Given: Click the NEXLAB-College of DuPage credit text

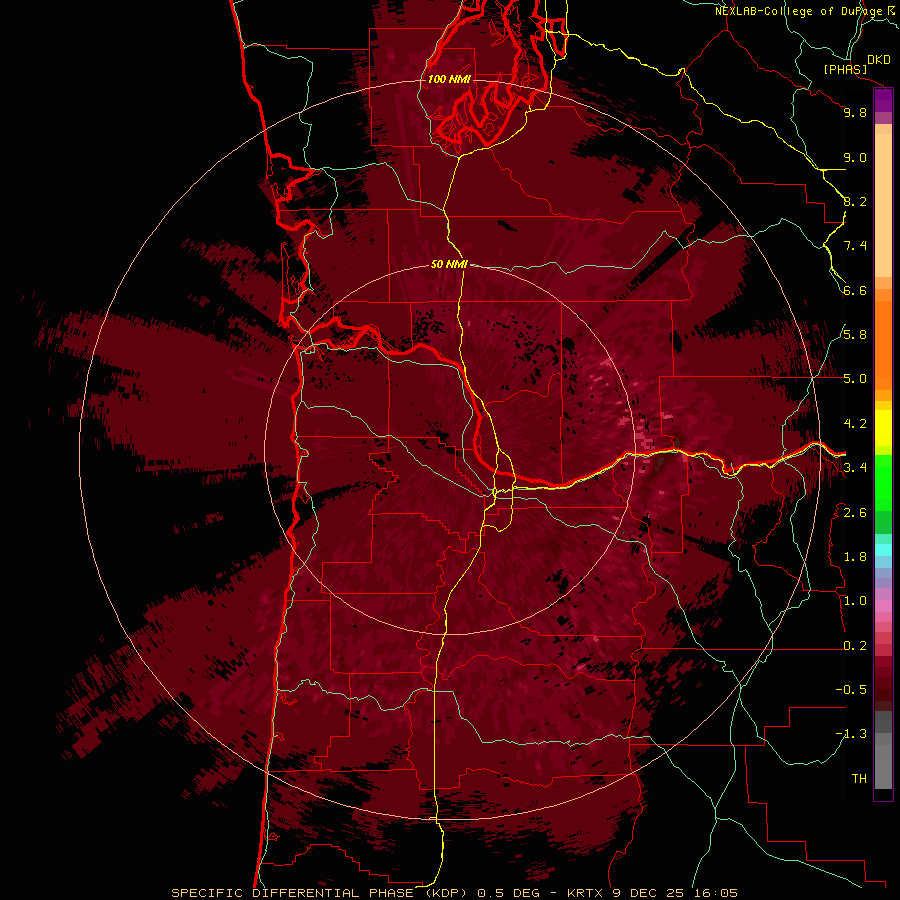Looking at the screenshot, I should click(x=799, y=11).
